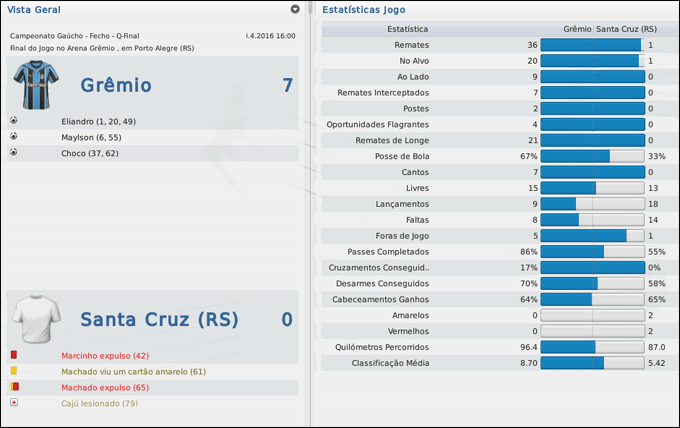
Task: Click the Santa Cruz white shirt icon
Action: pyautogui.click(x=37, y=320)
